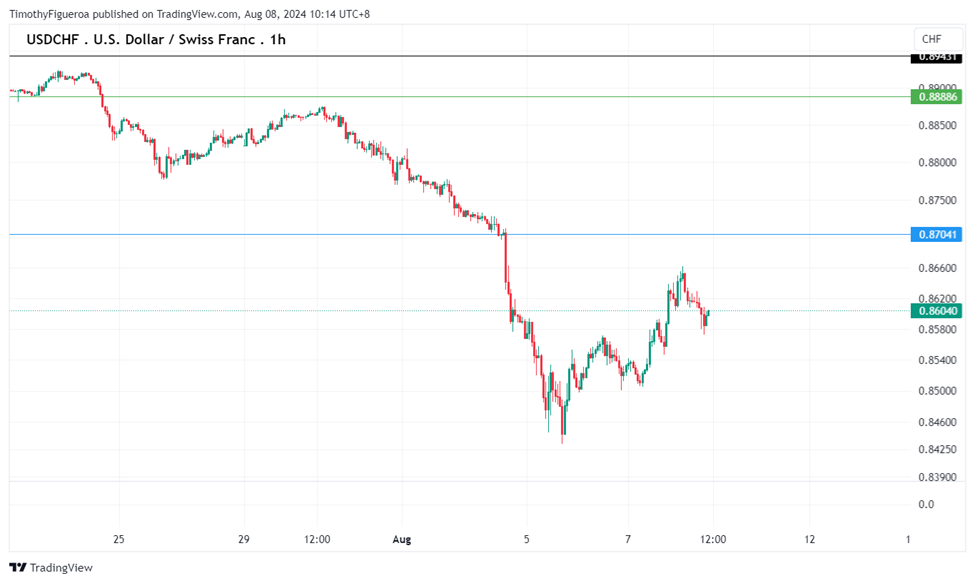The image size is (975, 583).
Task: Click the 0.88000 price scale value
Action: pyautogui.click(x=939, y=163)
